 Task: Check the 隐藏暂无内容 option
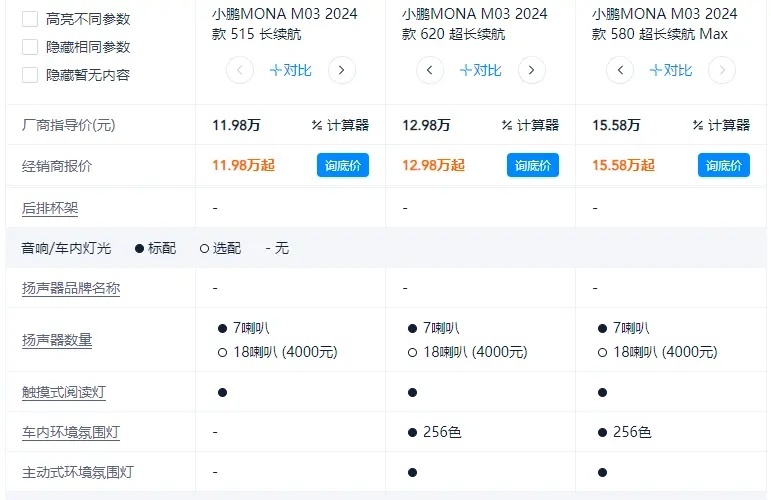pos(30,75)
